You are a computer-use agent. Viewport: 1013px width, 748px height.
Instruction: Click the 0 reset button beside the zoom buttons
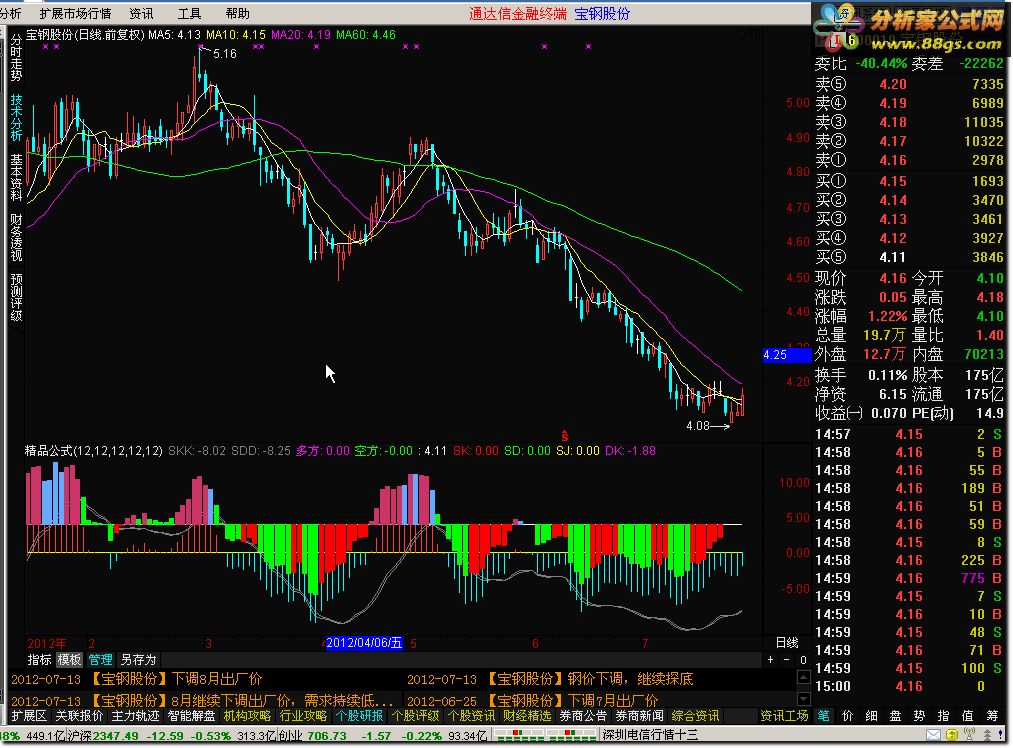click(803, 660)
